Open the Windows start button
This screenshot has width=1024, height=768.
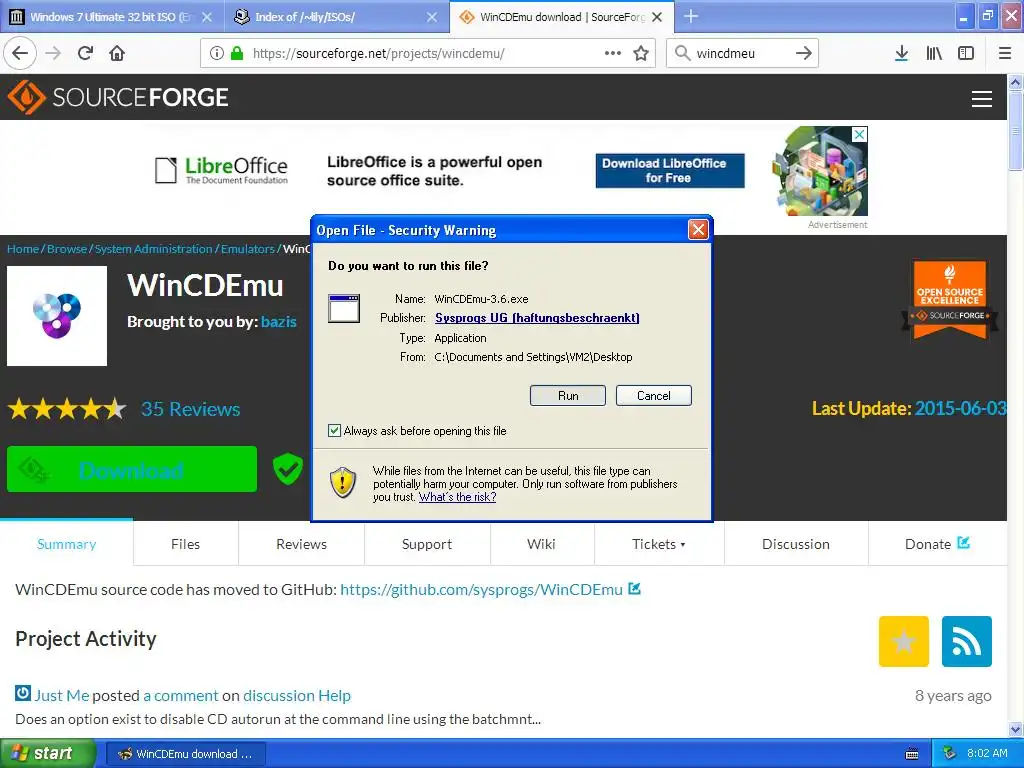pyautogui.click(x=47, y=753)
